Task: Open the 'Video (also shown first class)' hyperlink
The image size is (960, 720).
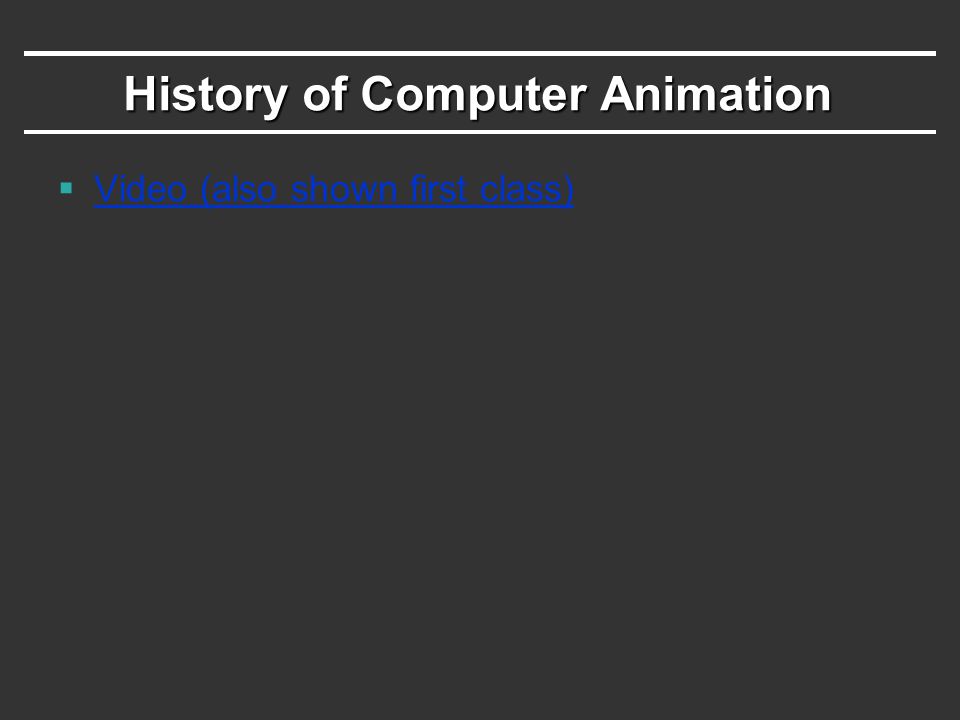Action: pyautogui.click(x=334, y=189)
